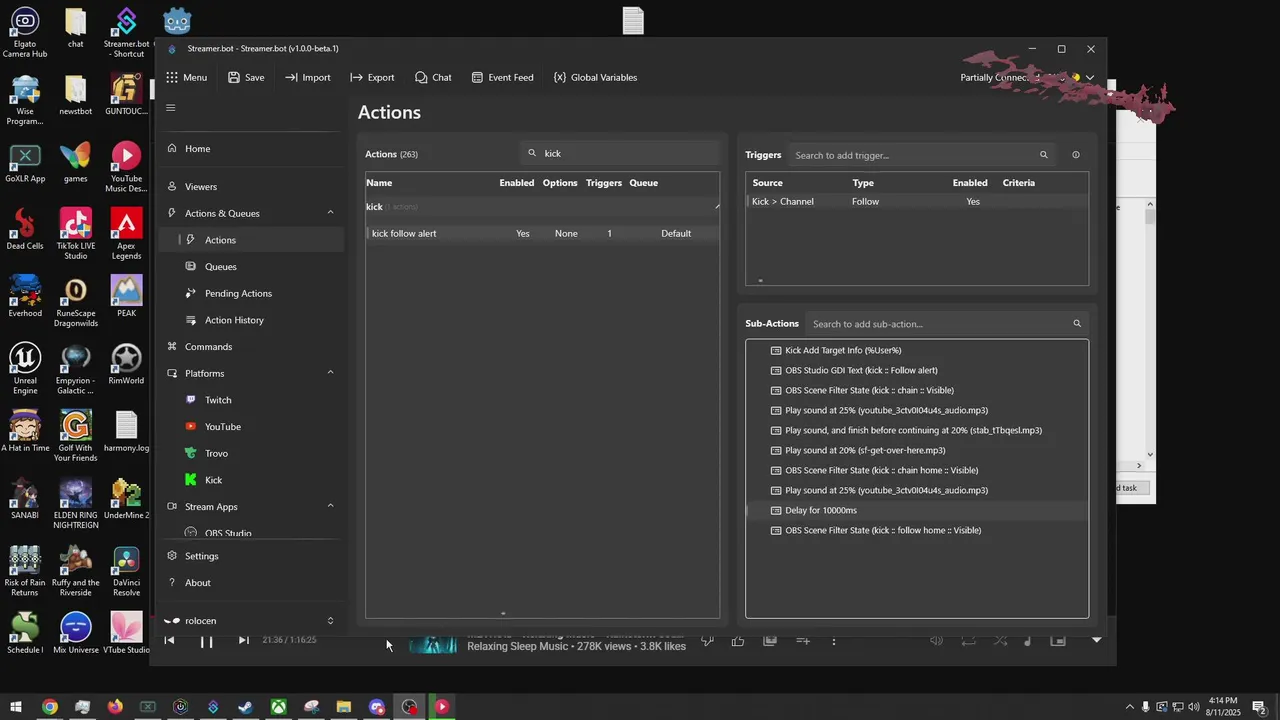The image size is (1280, 720).
Task: Open the three-dot menu in music player
Action: click(x=834, y=641)
